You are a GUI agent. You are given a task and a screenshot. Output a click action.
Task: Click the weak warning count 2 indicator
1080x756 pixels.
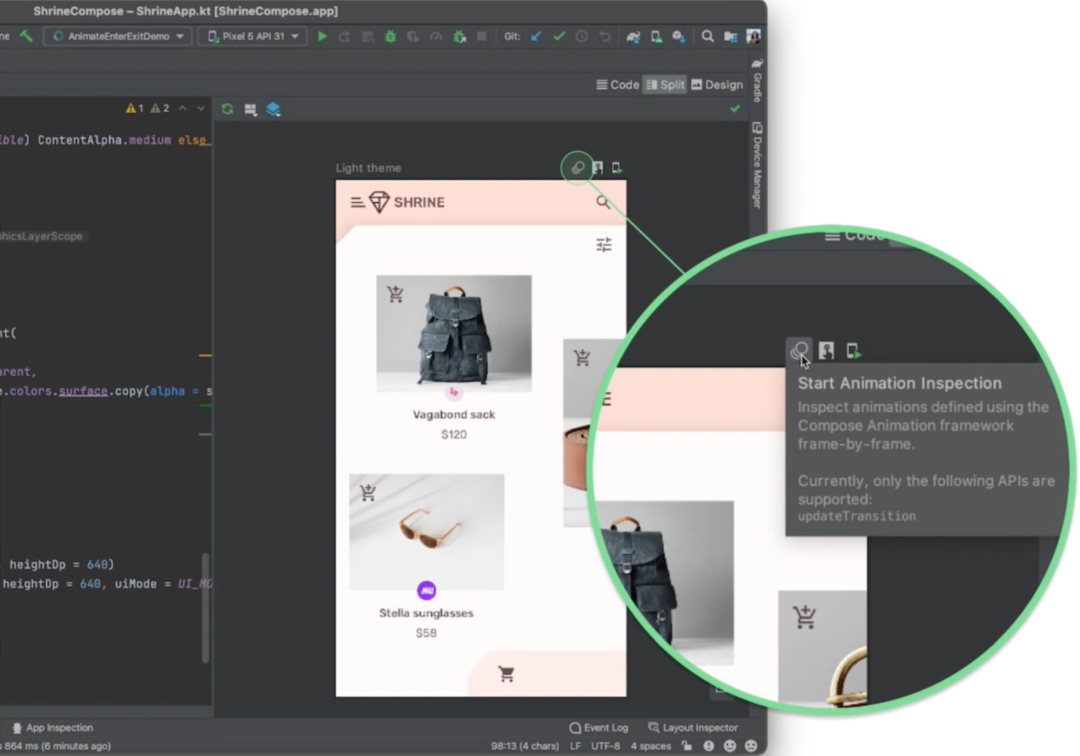[x=160, y=108]
